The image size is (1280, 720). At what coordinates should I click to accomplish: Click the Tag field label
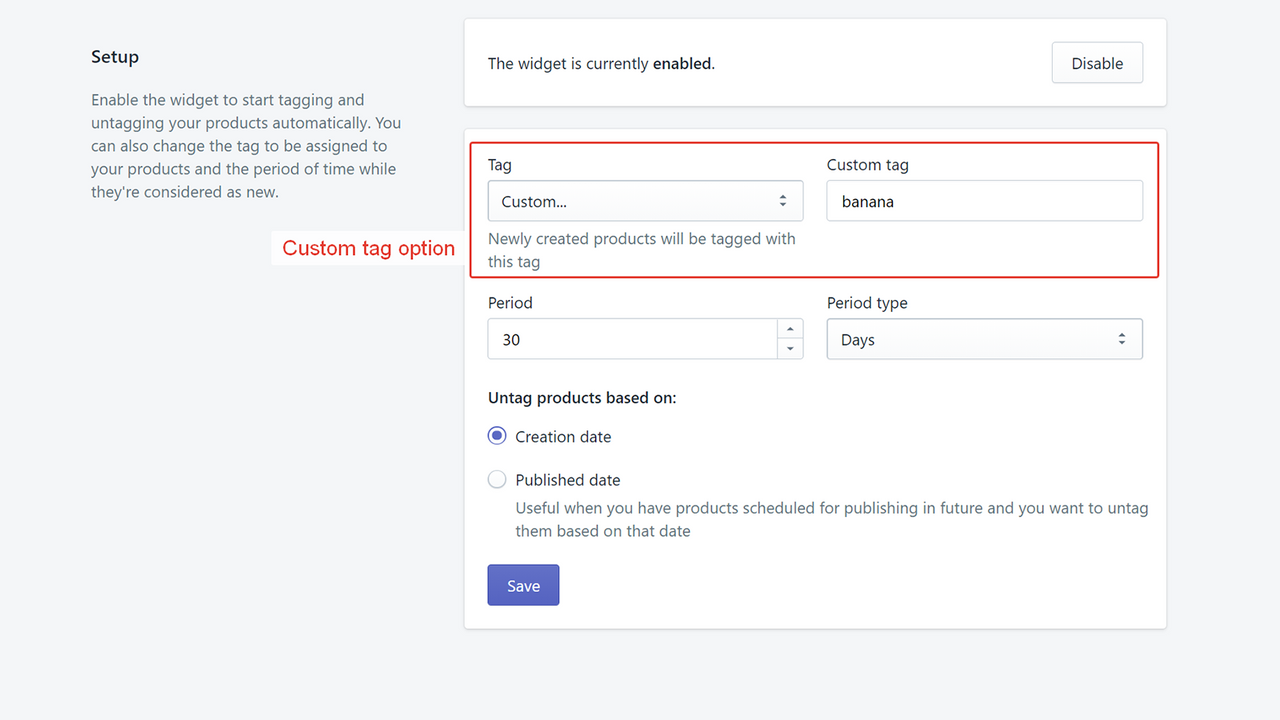pos(499,164)
